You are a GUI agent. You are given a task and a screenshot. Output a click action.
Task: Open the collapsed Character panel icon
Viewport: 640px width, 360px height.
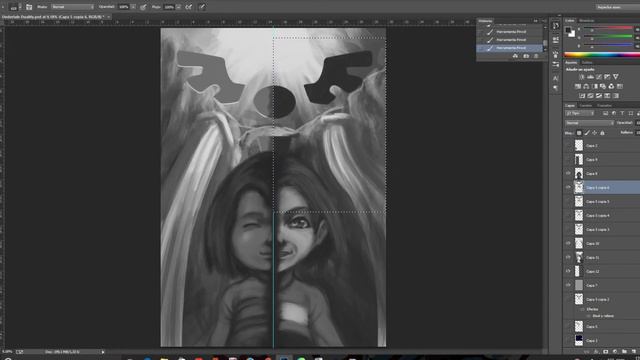(x=556, y=78)
